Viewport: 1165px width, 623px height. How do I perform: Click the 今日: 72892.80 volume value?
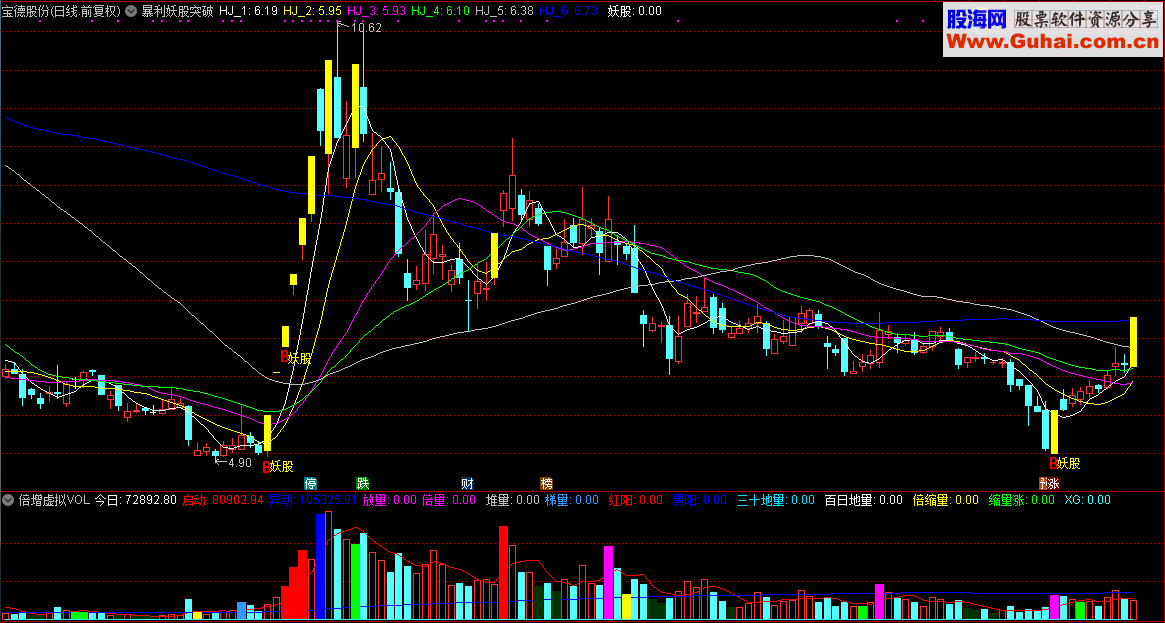click(136, 500)
